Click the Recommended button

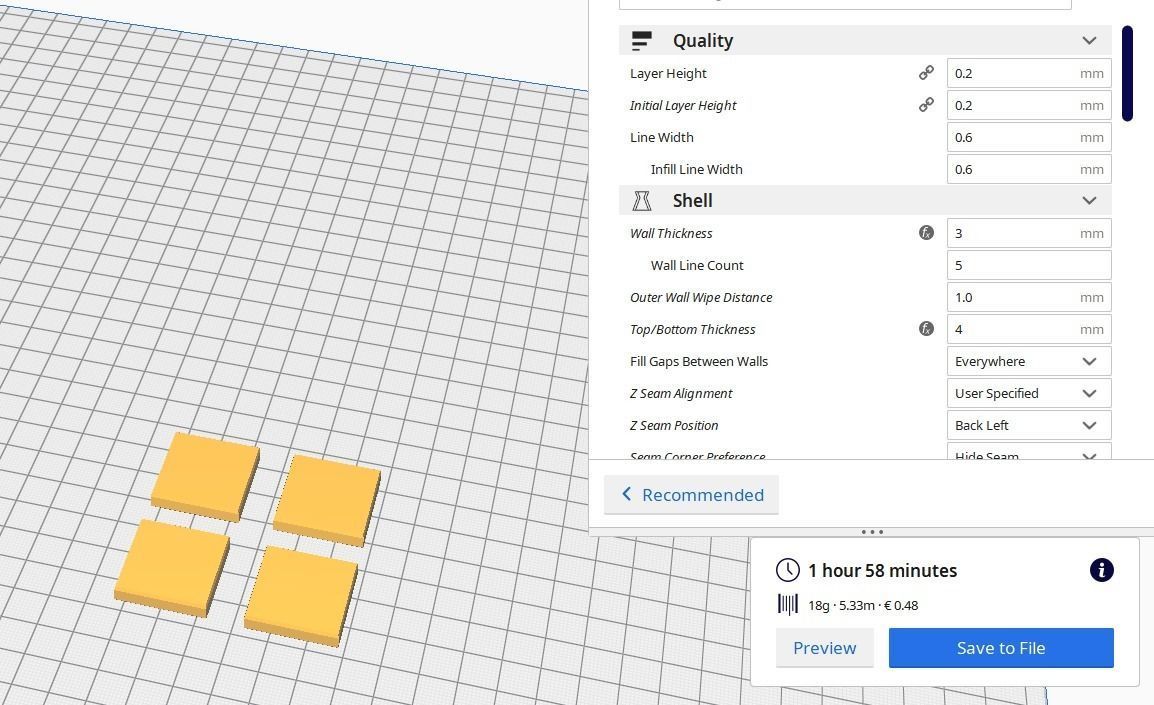(x=691, y=495)
